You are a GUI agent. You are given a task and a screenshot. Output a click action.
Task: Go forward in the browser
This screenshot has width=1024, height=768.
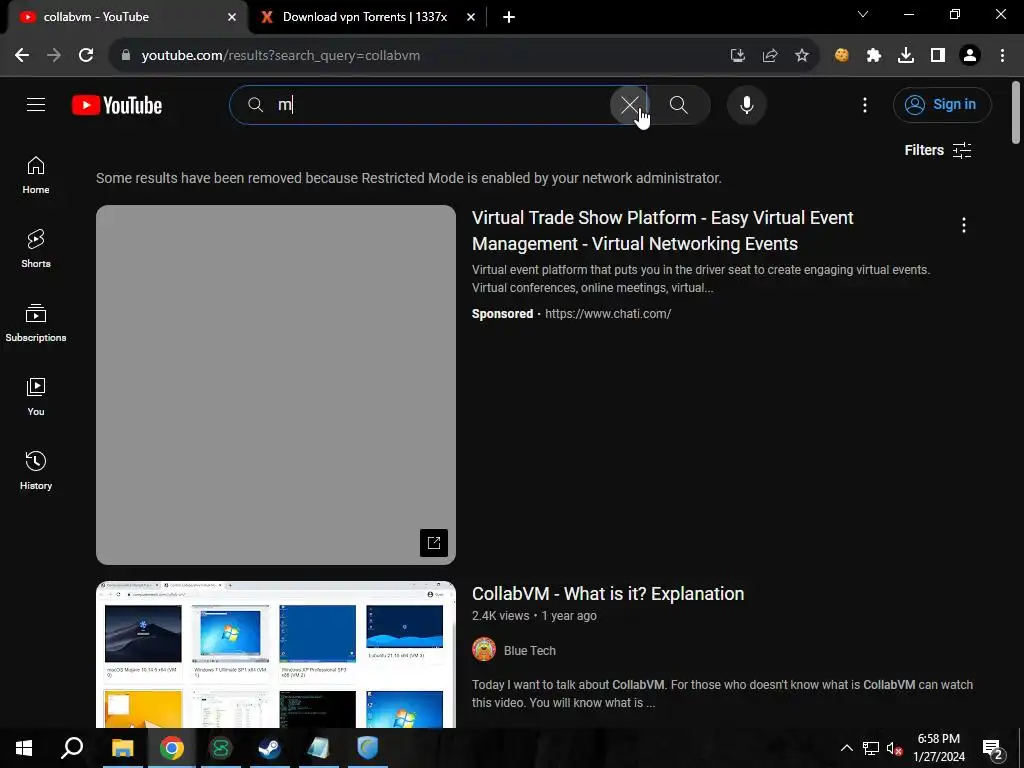point(54,56)
